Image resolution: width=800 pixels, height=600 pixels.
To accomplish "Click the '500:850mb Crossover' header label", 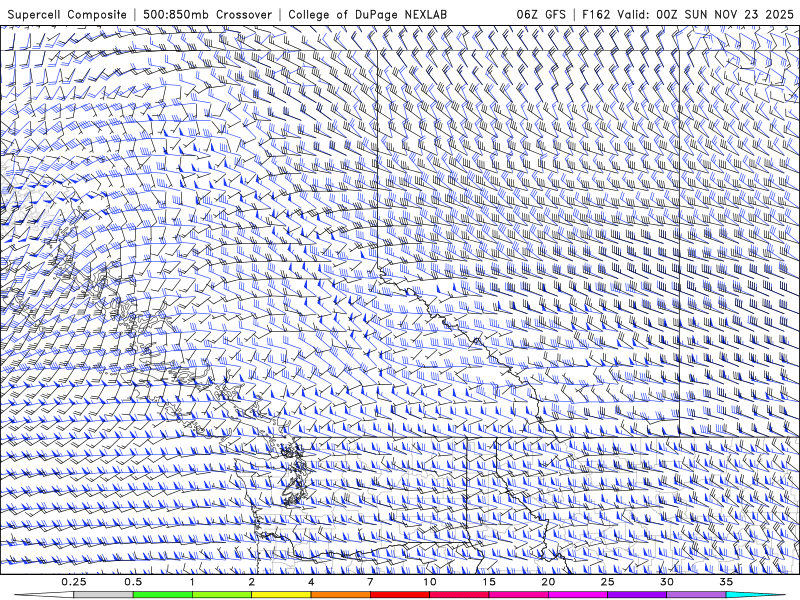I will pos(208,14).
